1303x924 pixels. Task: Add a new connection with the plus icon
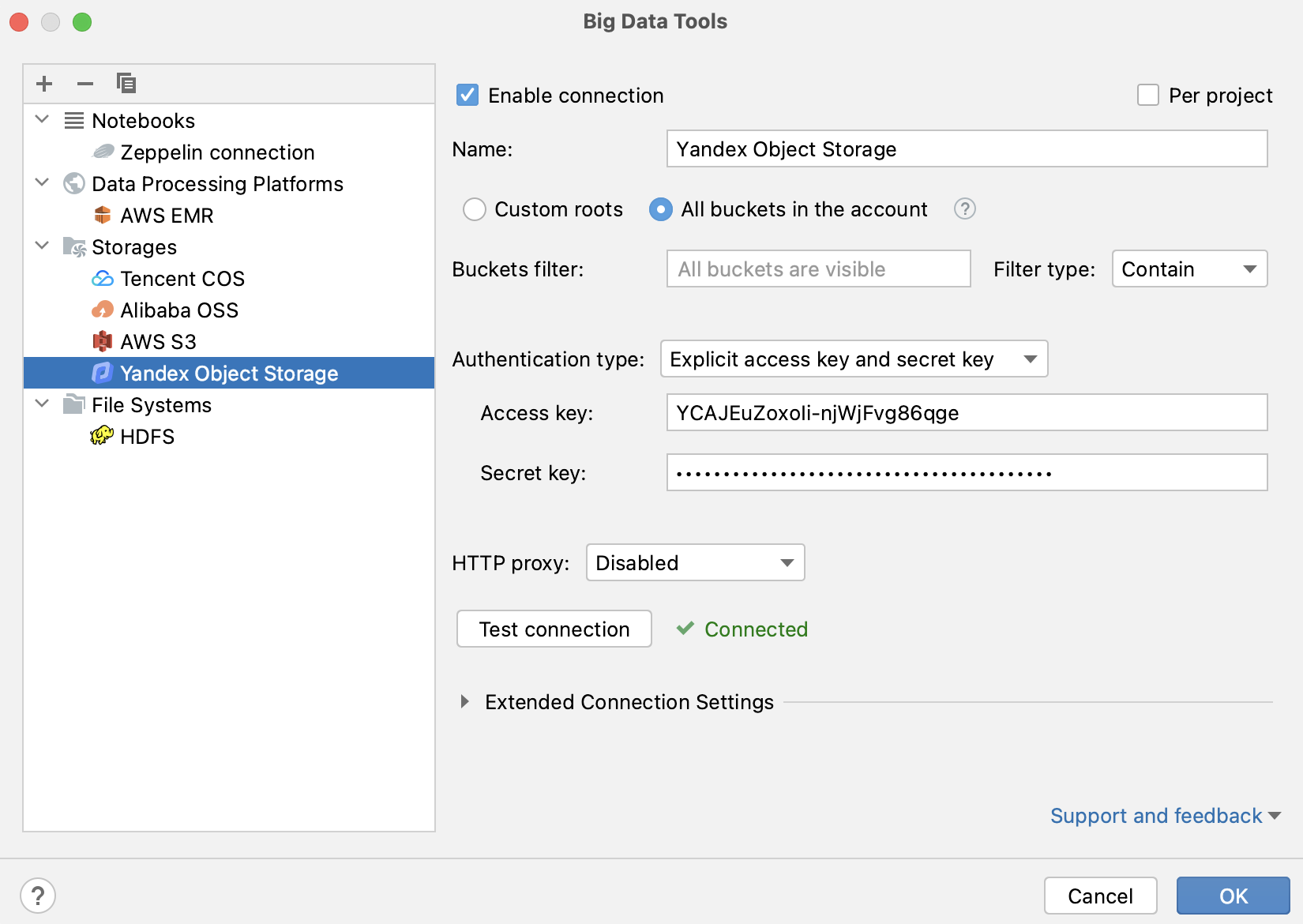(x=43, y=83)
